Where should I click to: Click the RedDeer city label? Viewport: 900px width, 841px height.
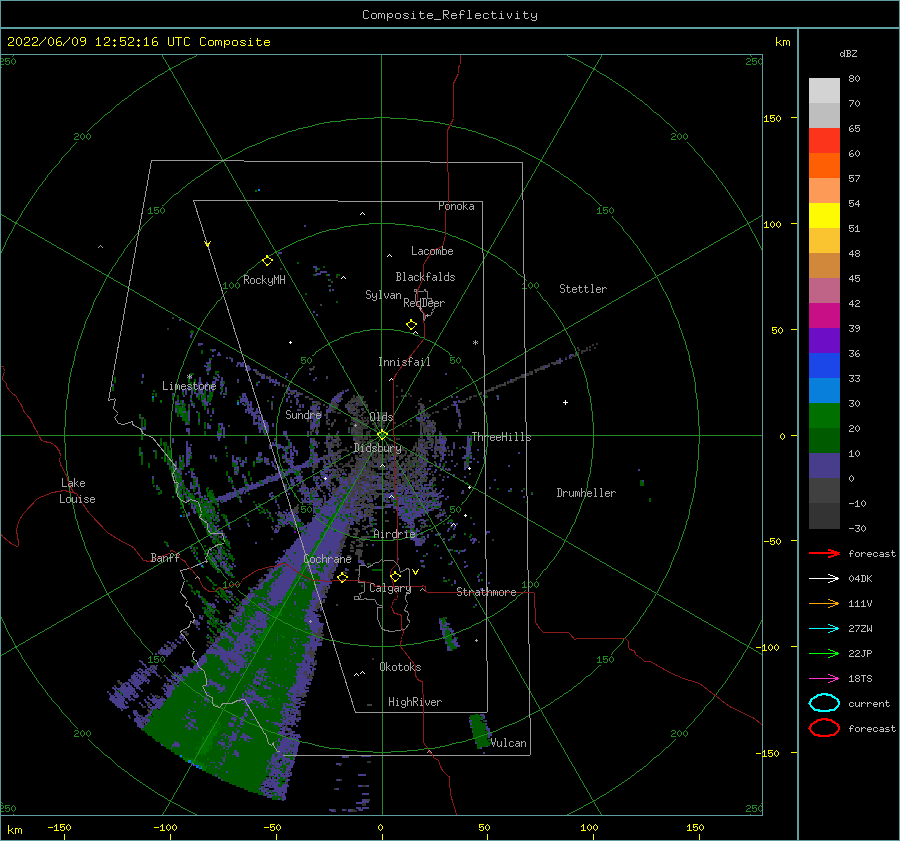click(424, 303)
